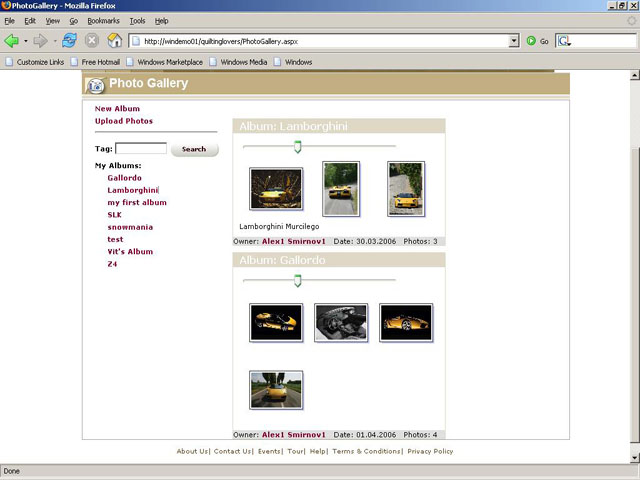Screen dimensions: 640x480
Task: Click the page scrollbar up arrow
Action: tap(634, 75)
